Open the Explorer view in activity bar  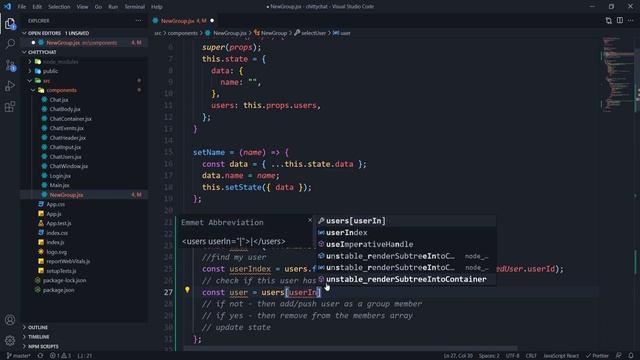10,24
